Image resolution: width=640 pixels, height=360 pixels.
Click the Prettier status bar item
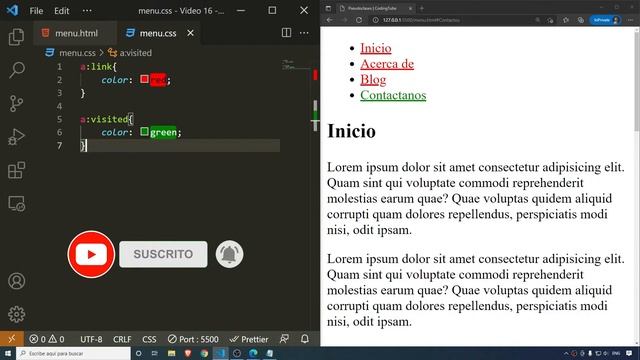(249, 339)
